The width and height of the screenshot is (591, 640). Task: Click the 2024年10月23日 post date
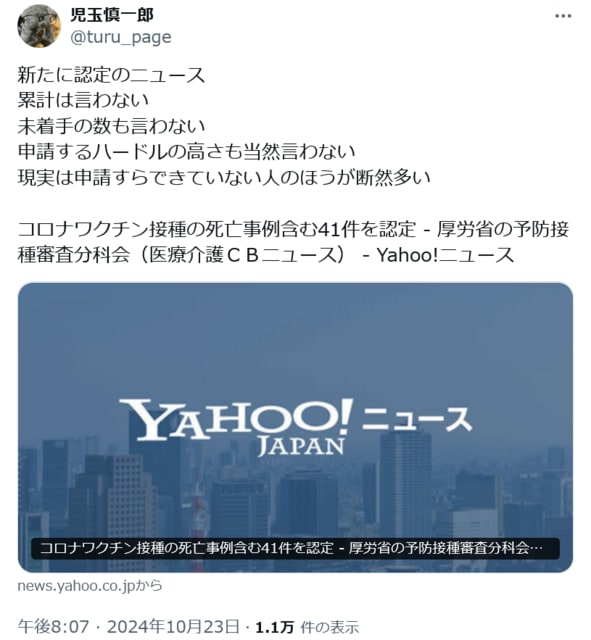pos(173,626)
